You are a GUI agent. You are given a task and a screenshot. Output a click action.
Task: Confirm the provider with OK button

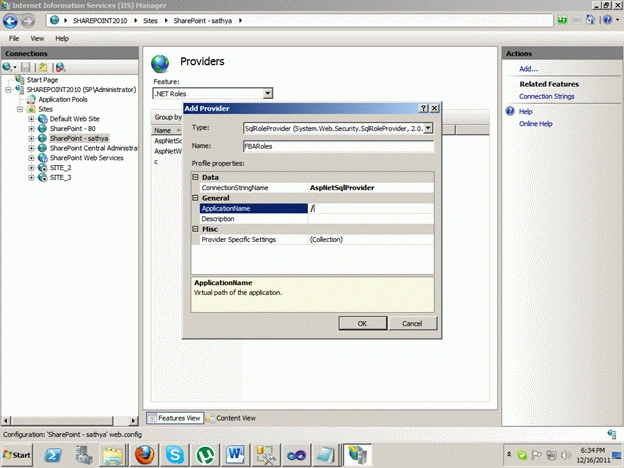point(363,323)
